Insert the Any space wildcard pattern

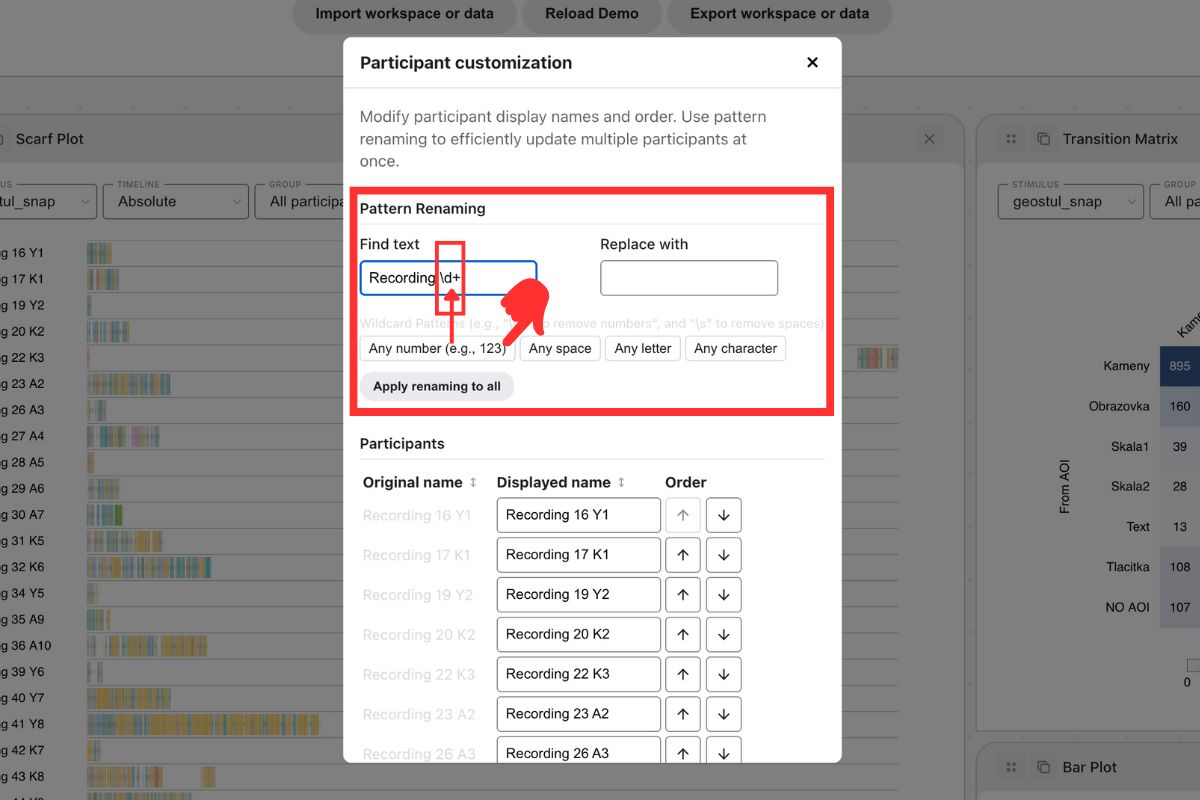click(x=560, y=348)
